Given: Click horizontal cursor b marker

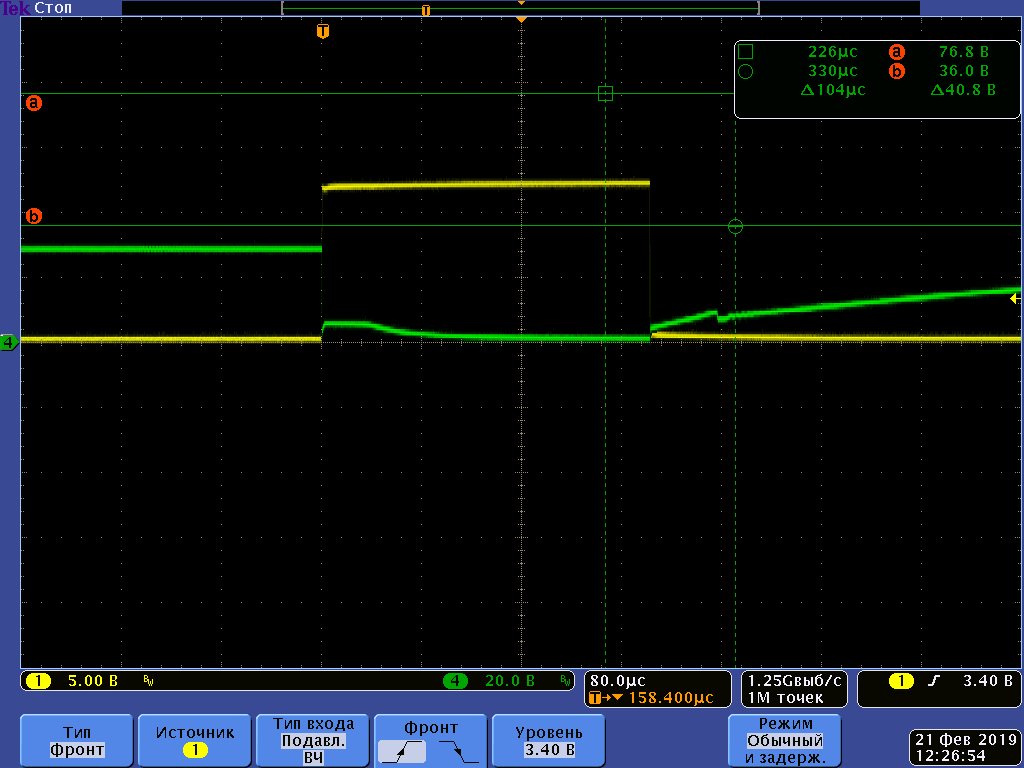Looking at the screenshot, I should pos(34,216).
